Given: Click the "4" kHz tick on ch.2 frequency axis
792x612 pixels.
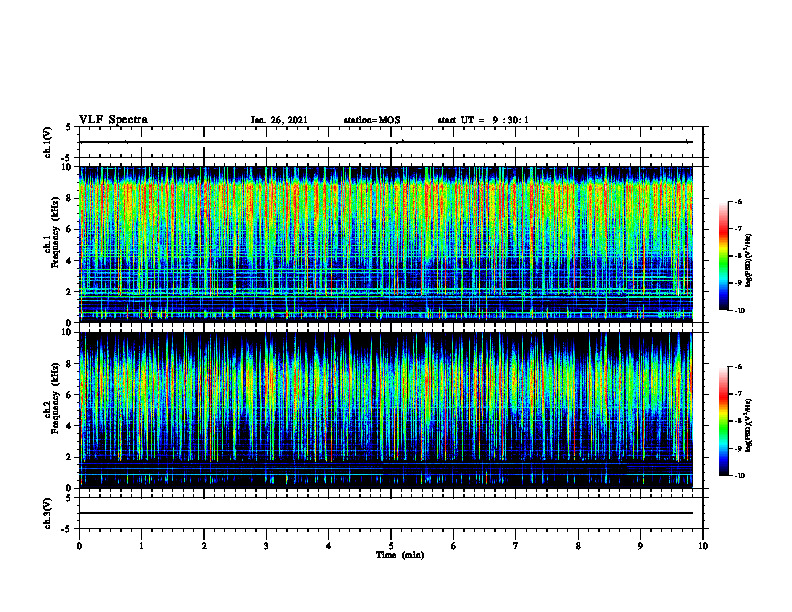Looking at the screenshot, I should 70,426.
